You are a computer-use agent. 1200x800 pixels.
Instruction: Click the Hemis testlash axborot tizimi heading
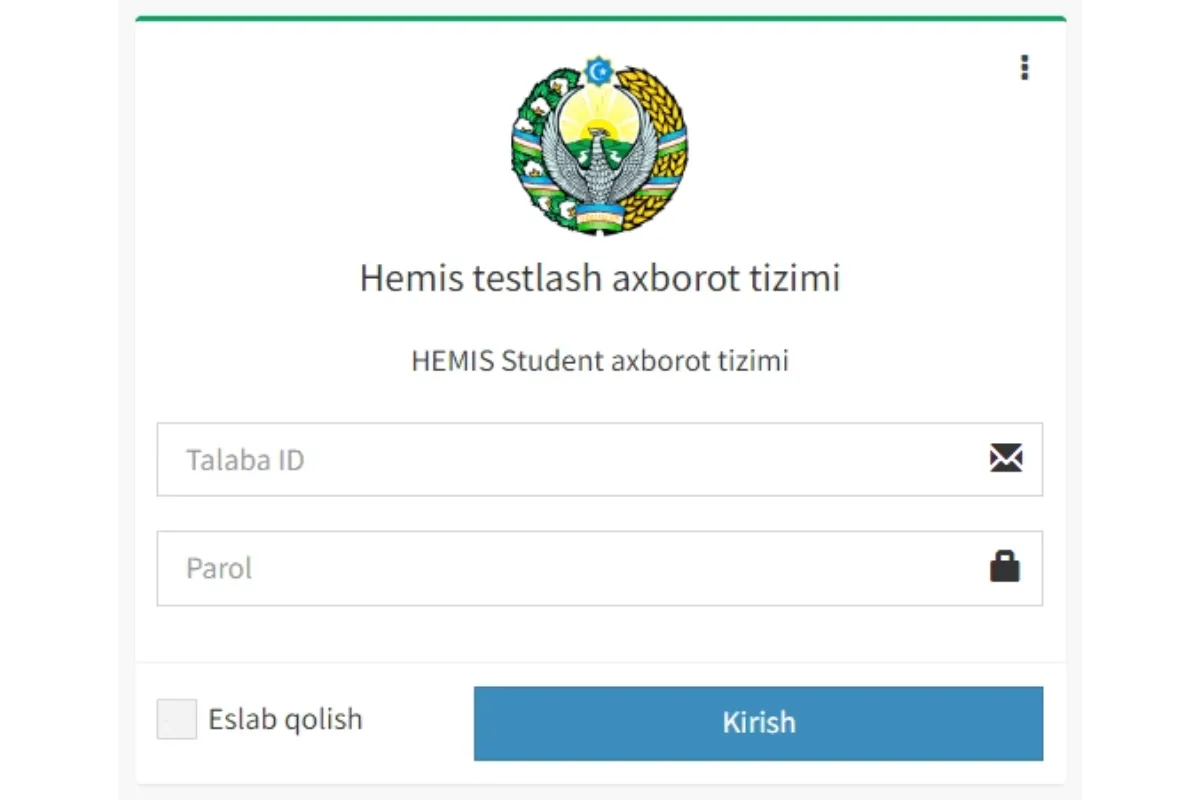(599, 278)
